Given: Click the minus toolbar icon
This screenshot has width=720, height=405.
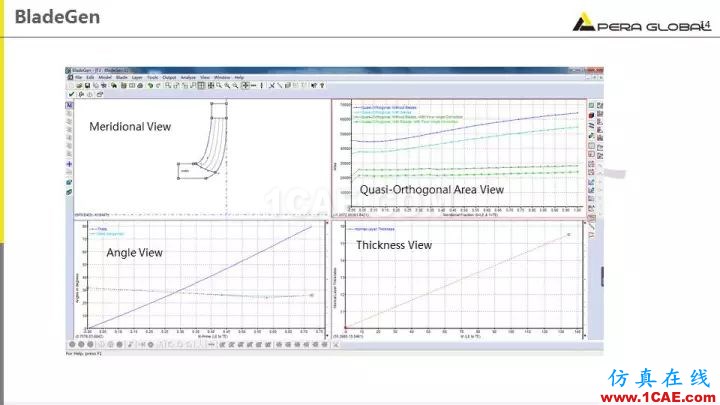Looking at the screenshot, I should 253,85.
